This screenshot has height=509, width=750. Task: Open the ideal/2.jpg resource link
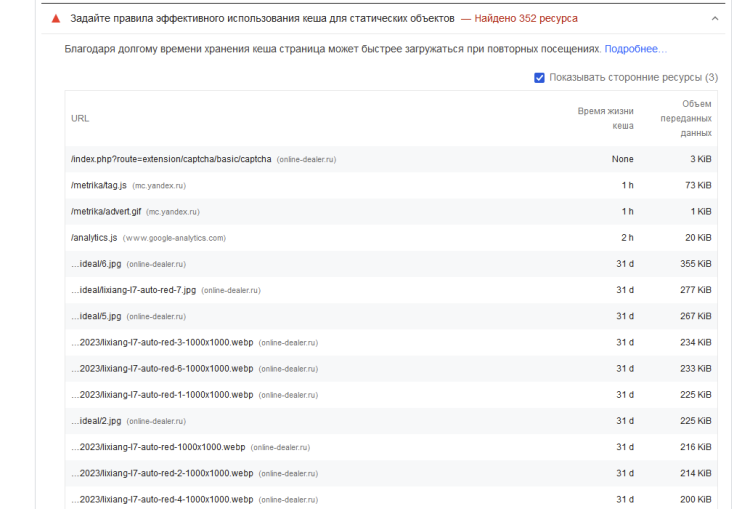96,420
